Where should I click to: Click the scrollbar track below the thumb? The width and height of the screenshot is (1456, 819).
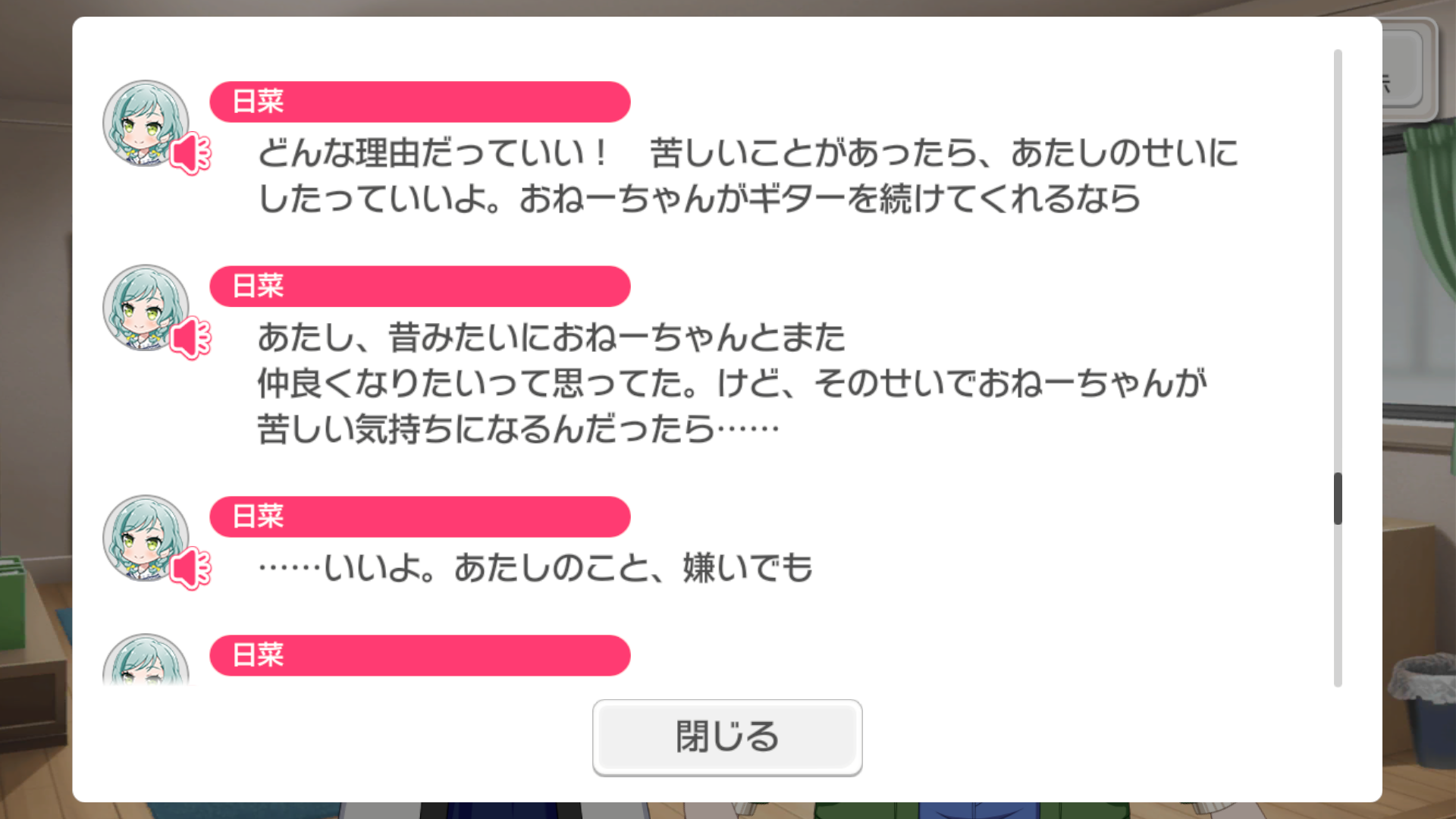1338,606
